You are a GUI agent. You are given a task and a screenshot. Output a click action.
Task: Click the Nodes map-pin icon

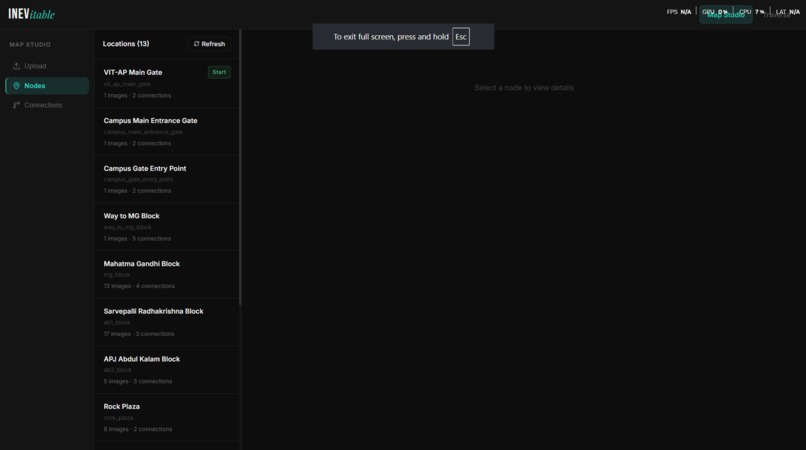tap(16, 86)
